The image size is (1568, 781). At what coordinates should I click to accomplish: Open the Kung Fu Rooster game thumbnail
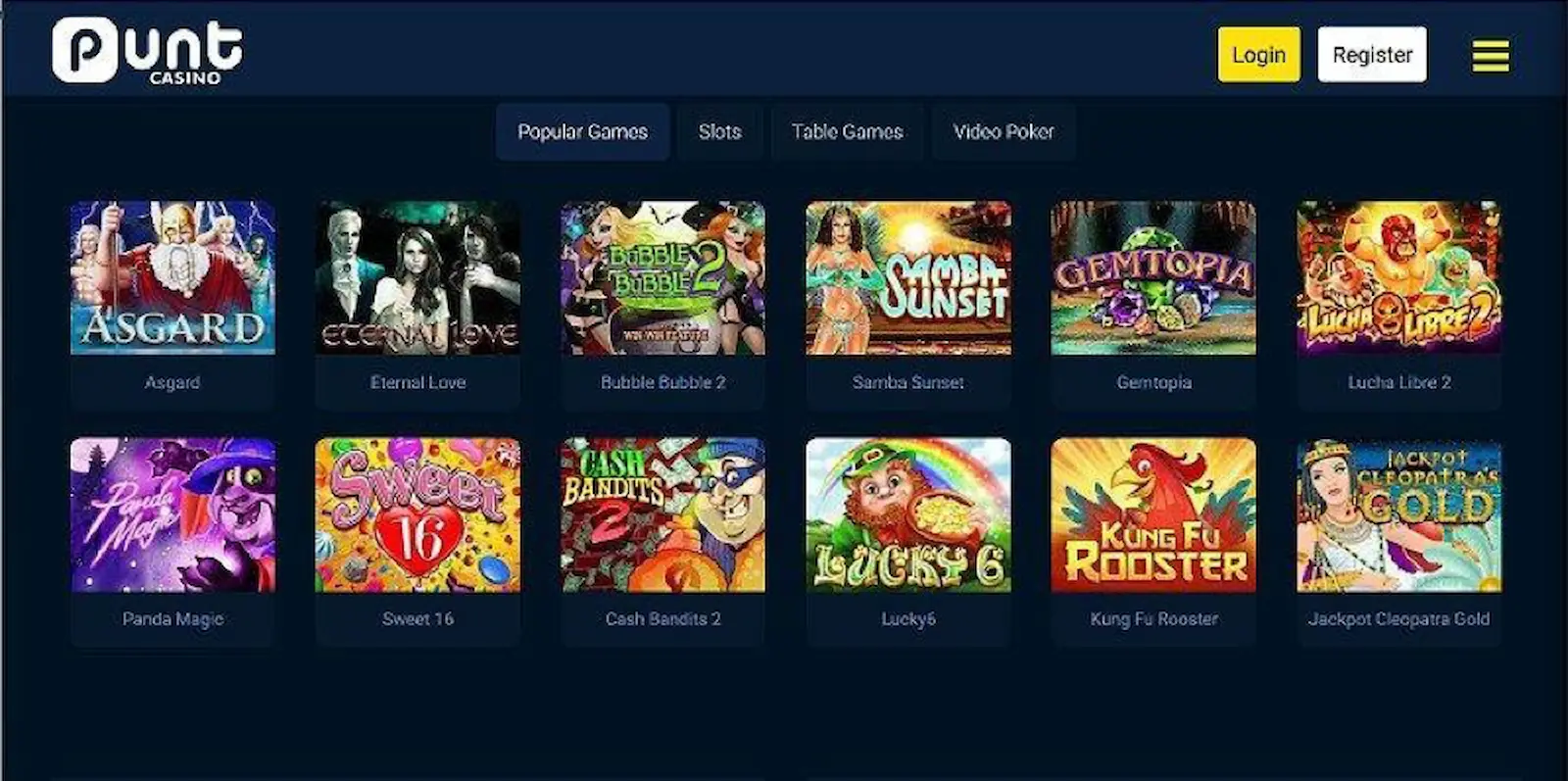tap(1153, 514)
